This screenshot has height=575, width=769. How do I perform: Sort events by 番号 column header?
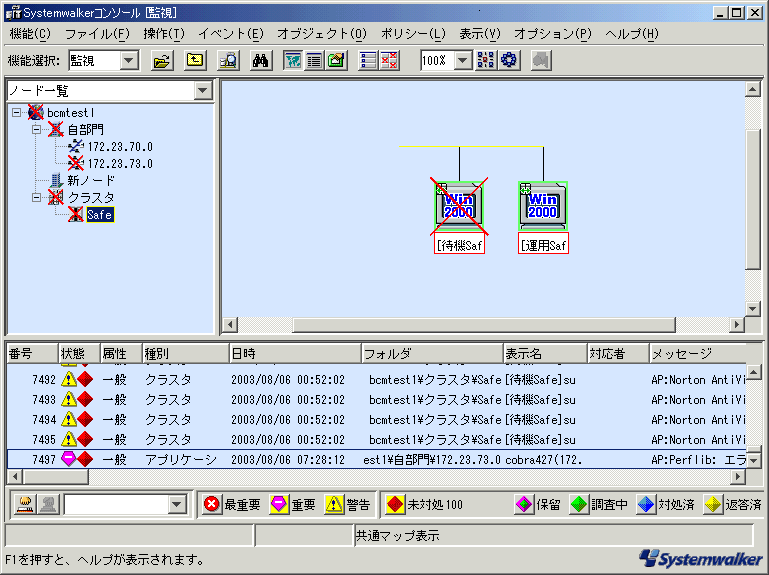pos(32,353)
